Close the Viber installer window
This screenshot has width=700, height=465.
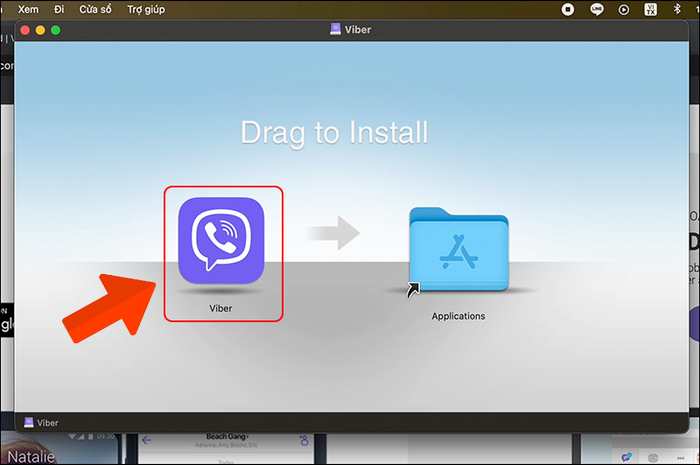(25, 30)
